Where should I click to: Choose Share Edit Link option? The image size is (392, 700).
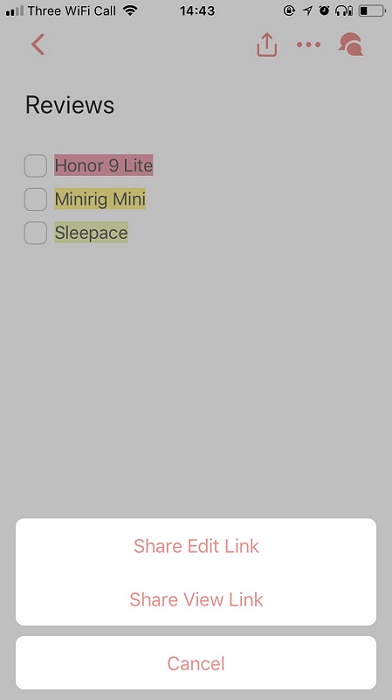[x=196, y=546]
